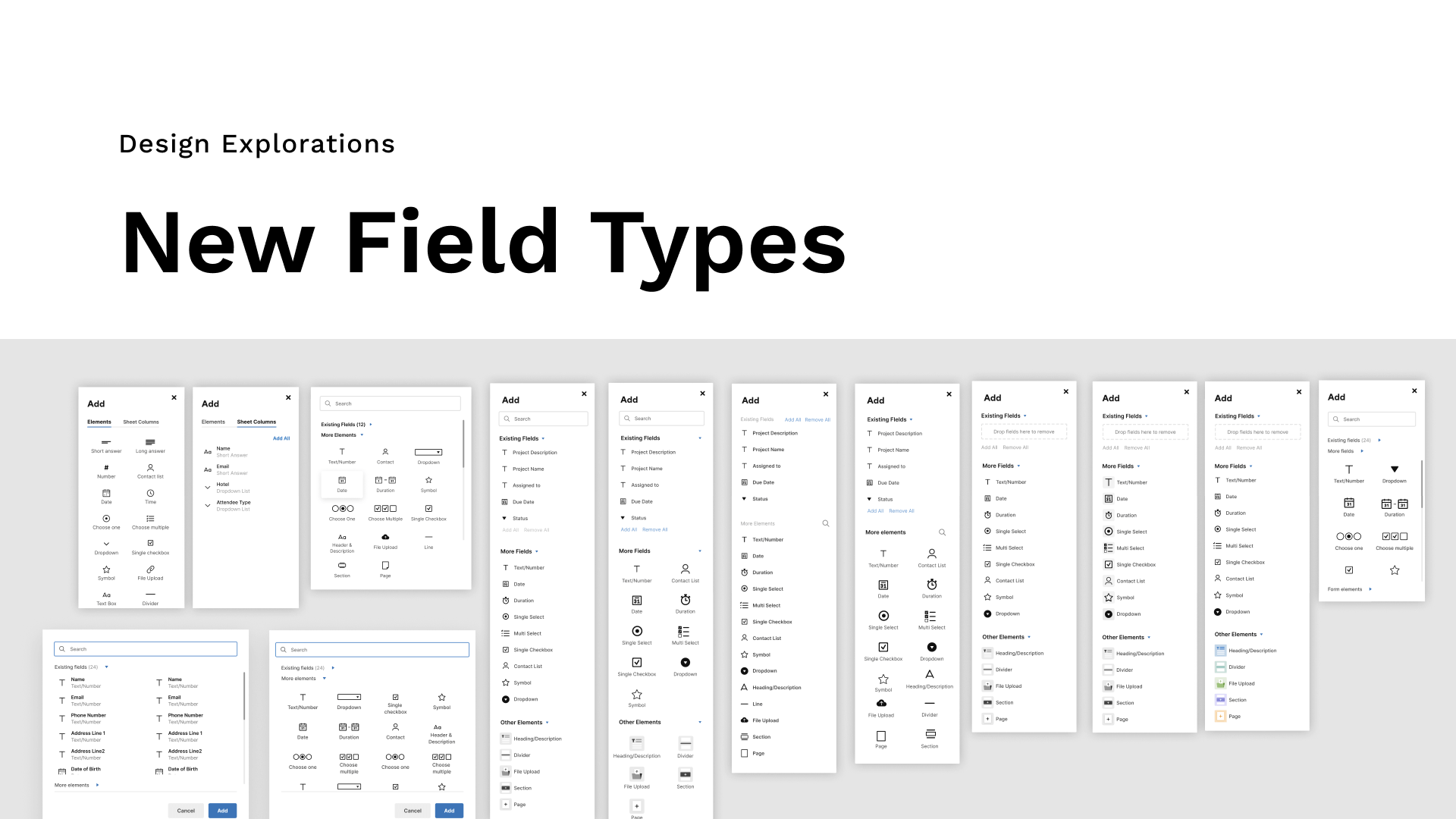Click Add All above the Name column
The height and width of the screenshot is (819, 1456).
pyautogui.click(x=281, y=438)
